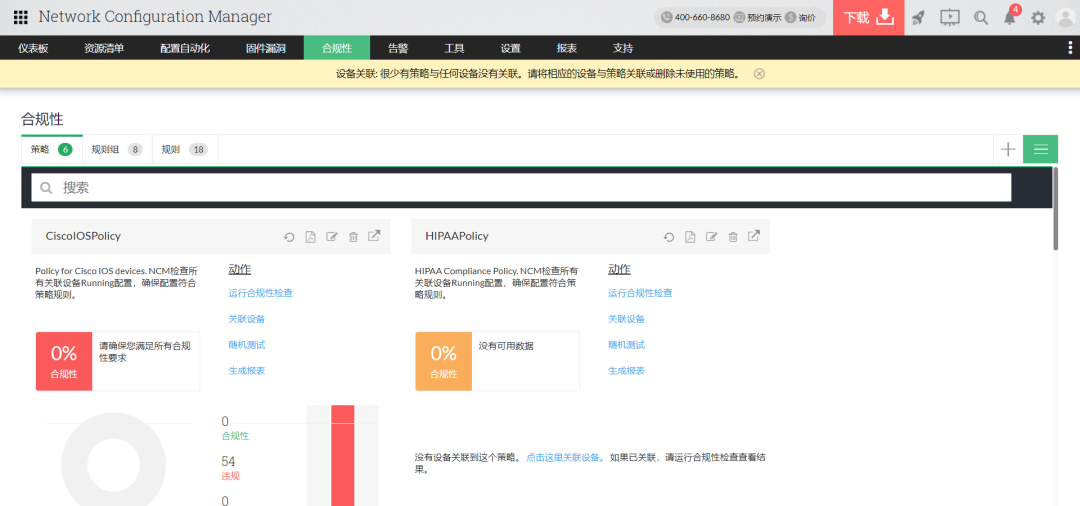The image size is (1080, 506).
Task: Open HIPAAPolicy in external view
Action: [754, 235]
